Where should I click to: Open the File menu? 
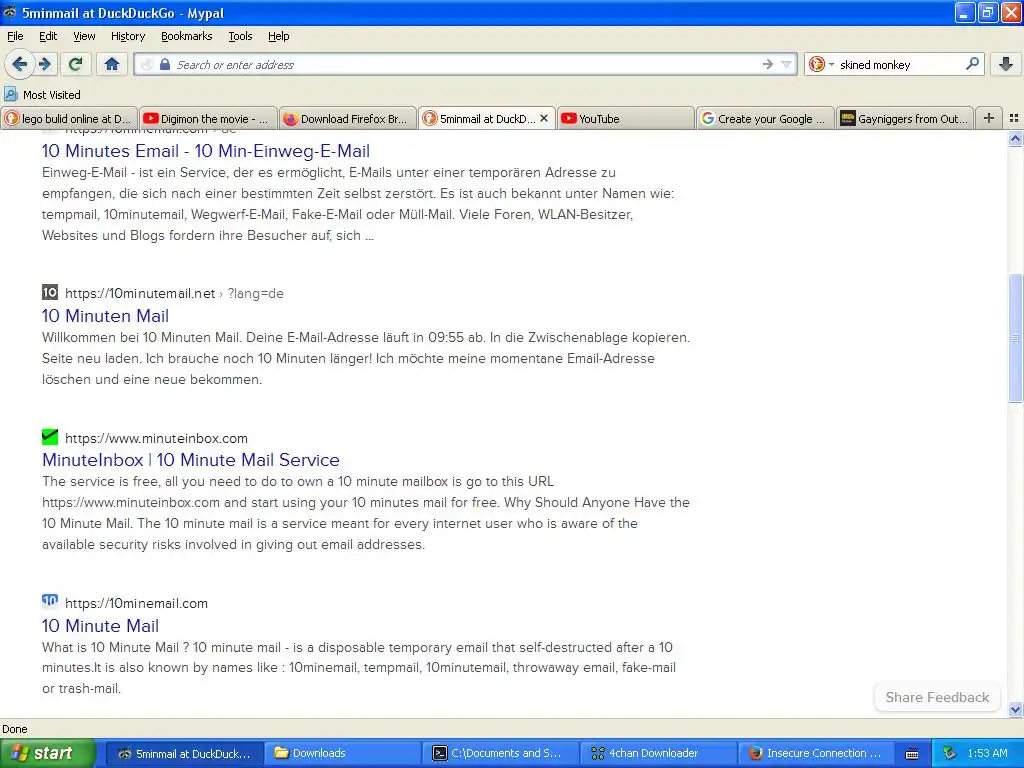[x=15, y=36]
